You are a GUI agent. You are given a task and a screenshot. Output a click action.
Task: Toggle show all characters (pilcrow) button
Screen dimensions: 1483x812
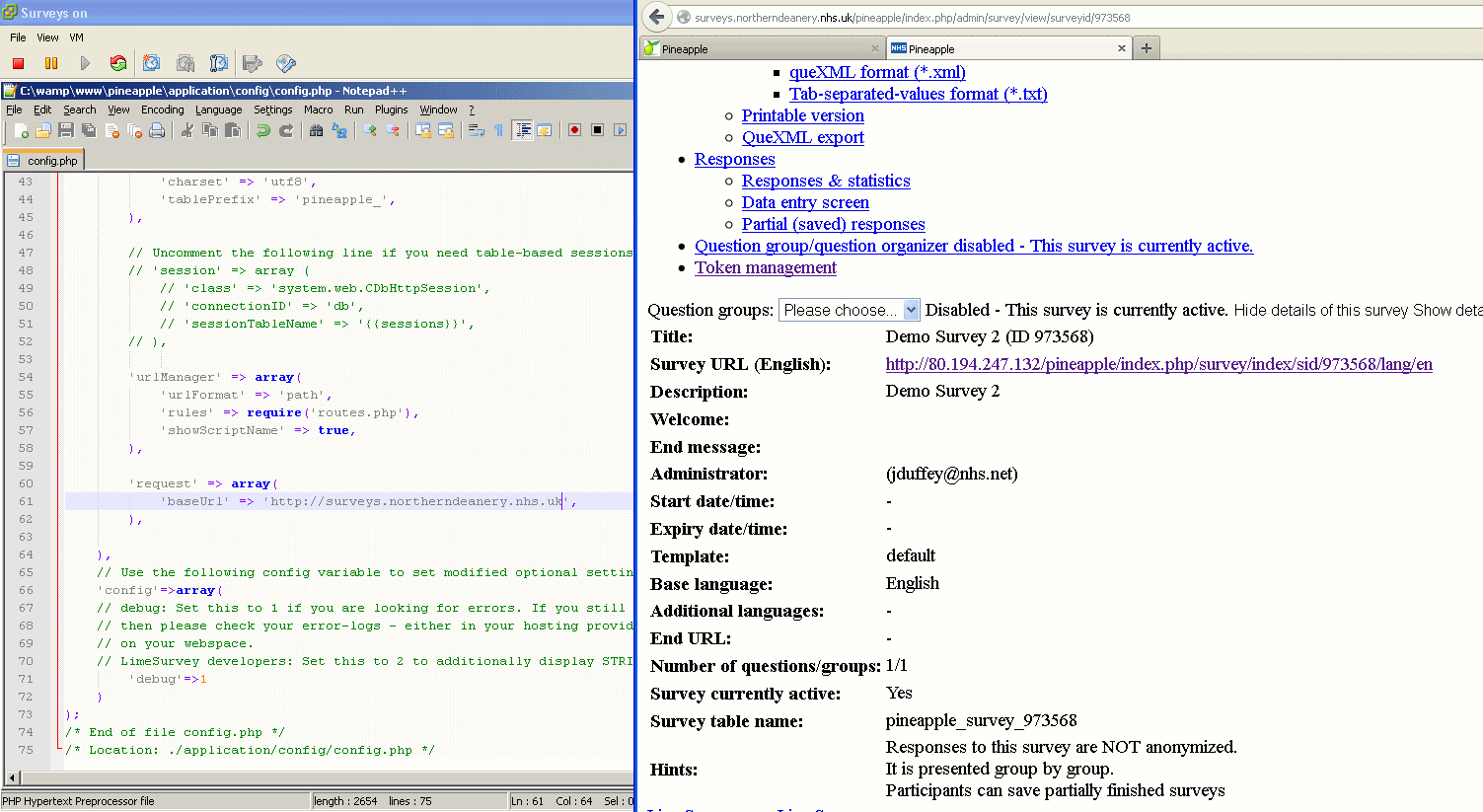(498, 130)
